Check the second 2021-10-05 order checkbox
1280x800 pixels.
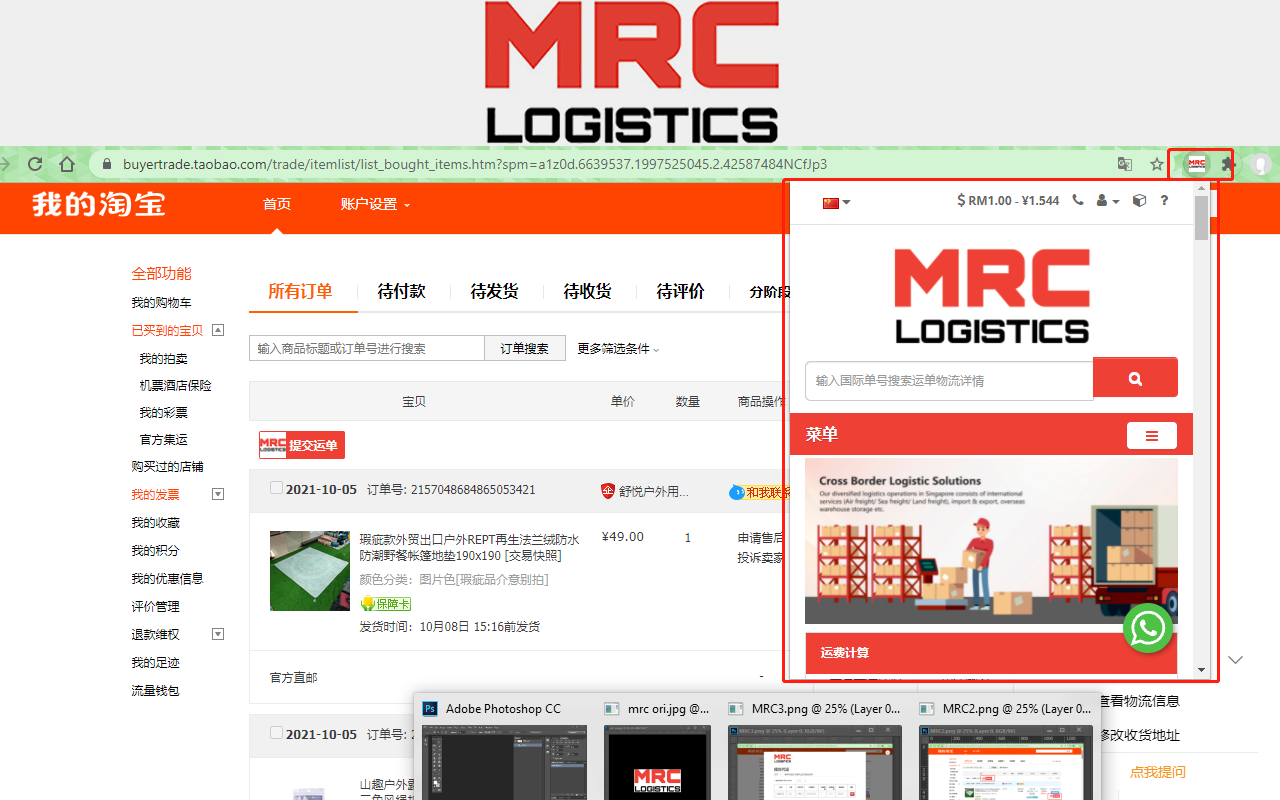[x=277, y=732]
